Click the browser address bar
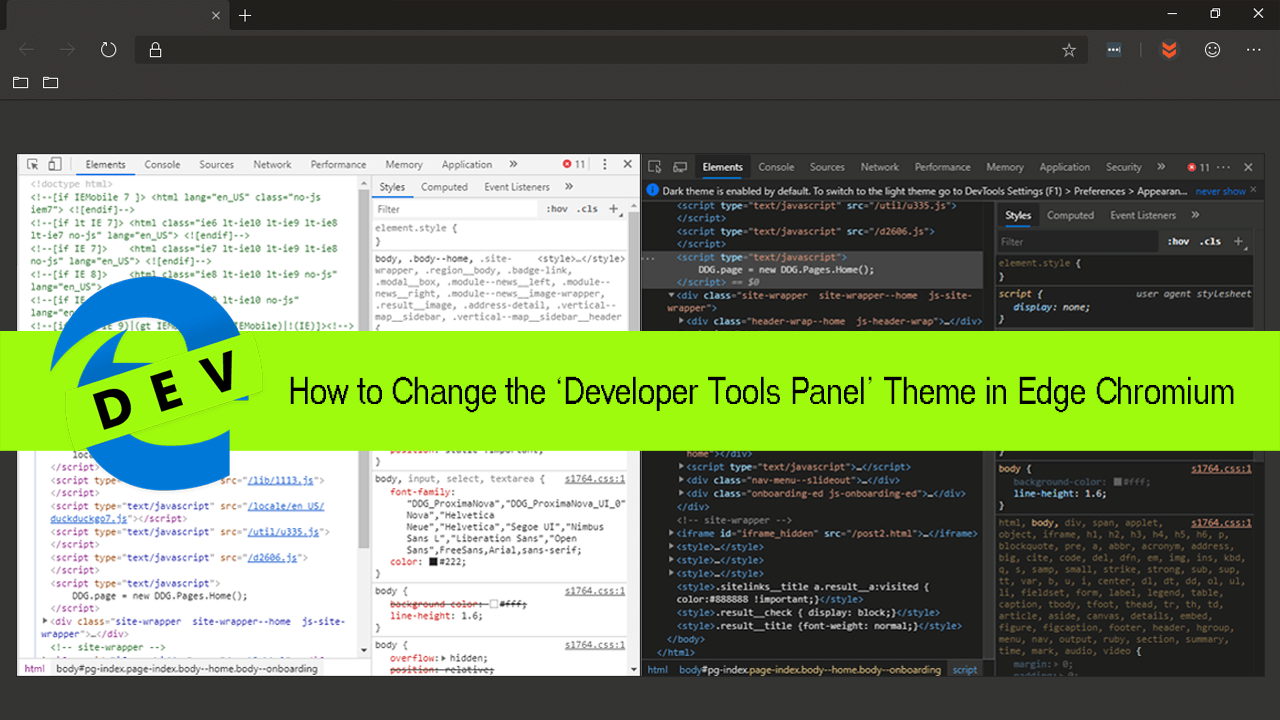The height and width of the screenshot is (720, 1280). pyautogui.click(x=610, y=50)
